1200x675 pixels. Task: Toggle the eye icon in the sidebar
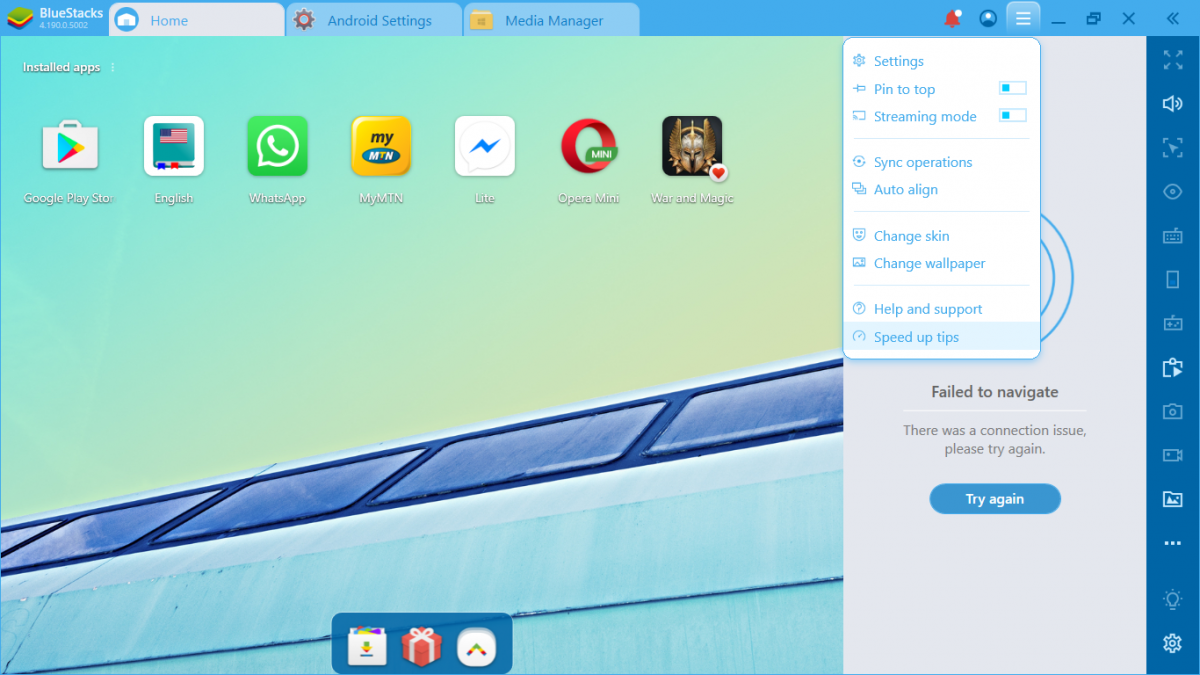click(x=1172, y=192)
